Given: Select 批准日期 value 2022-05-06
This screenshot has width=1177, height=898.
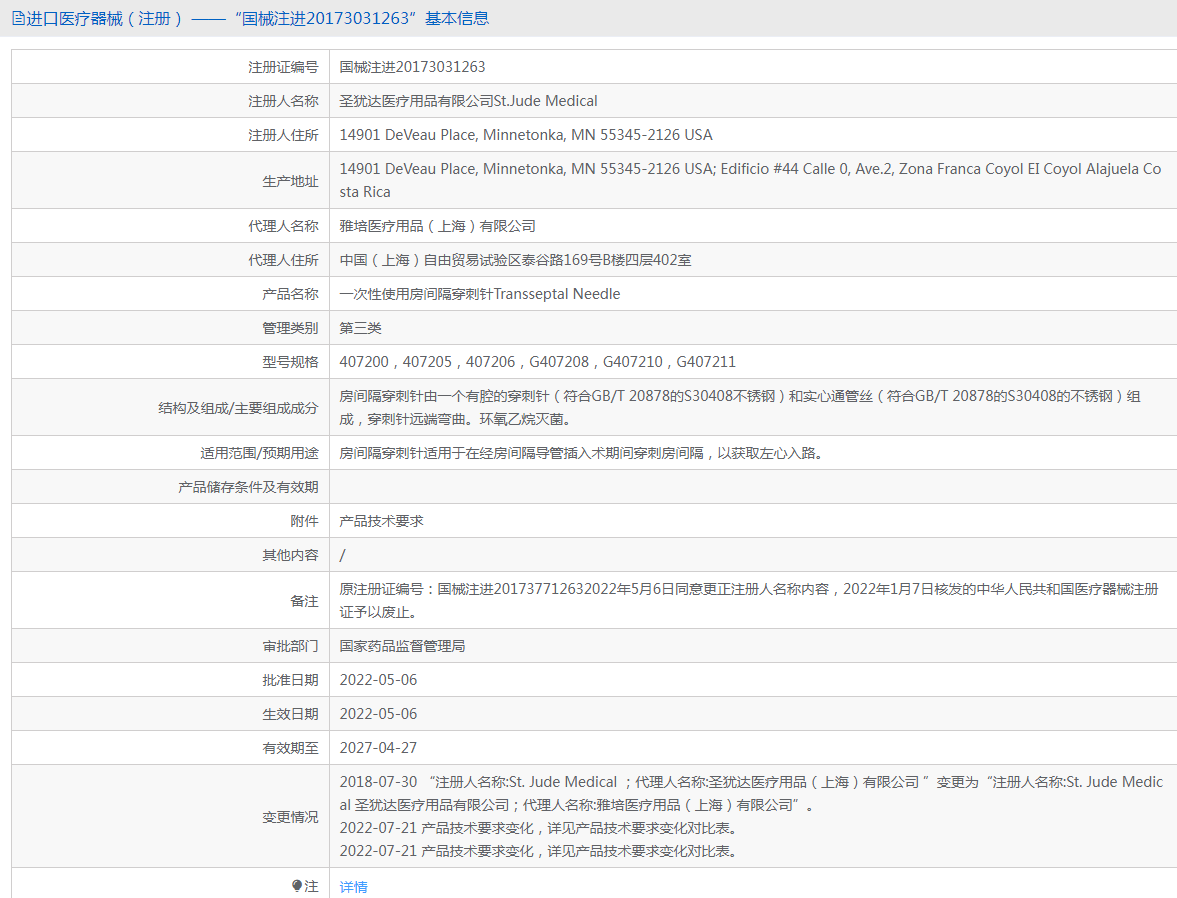Looking at the screenshot, I should (378, 680).
